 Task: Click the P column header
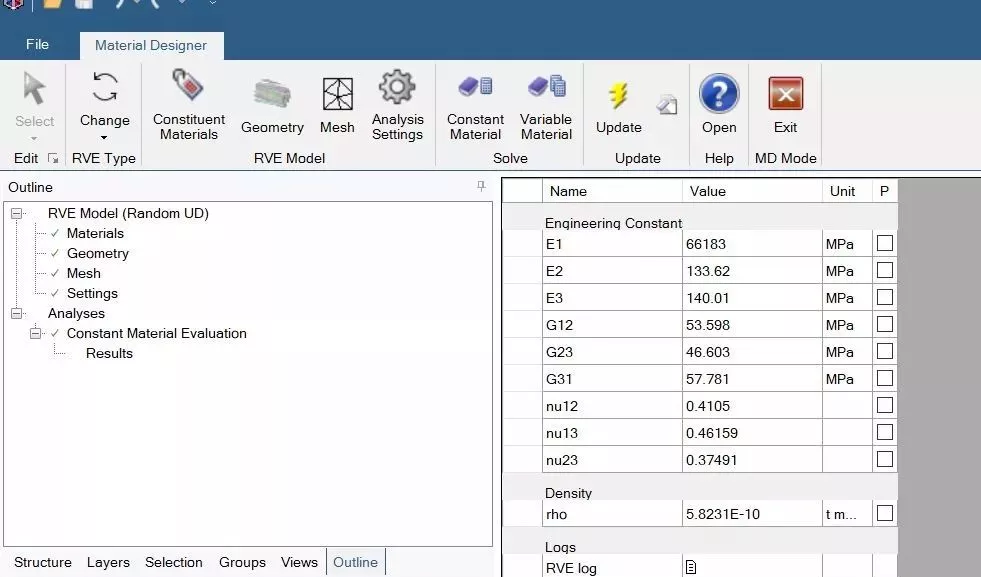point(885,191)
